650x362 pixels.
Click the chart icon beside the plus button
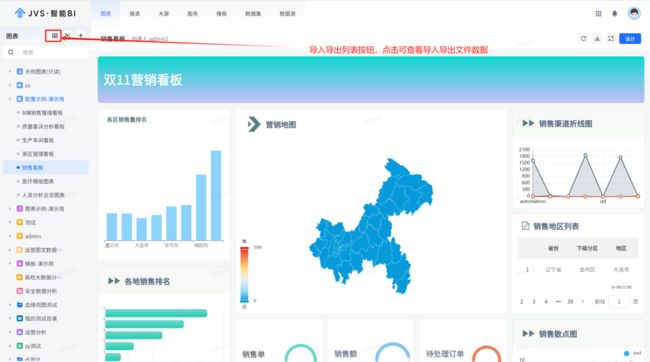(x=67, y=36)
